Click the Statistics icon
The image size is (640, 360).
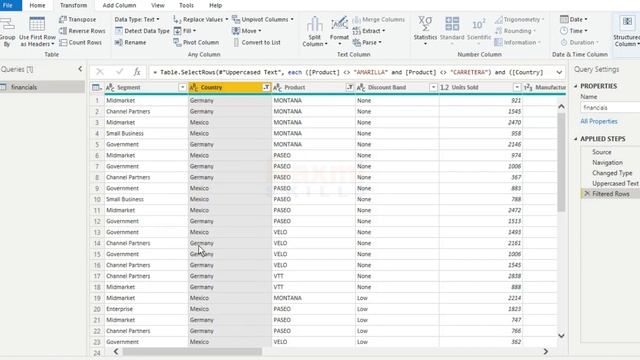coord(425,24)
